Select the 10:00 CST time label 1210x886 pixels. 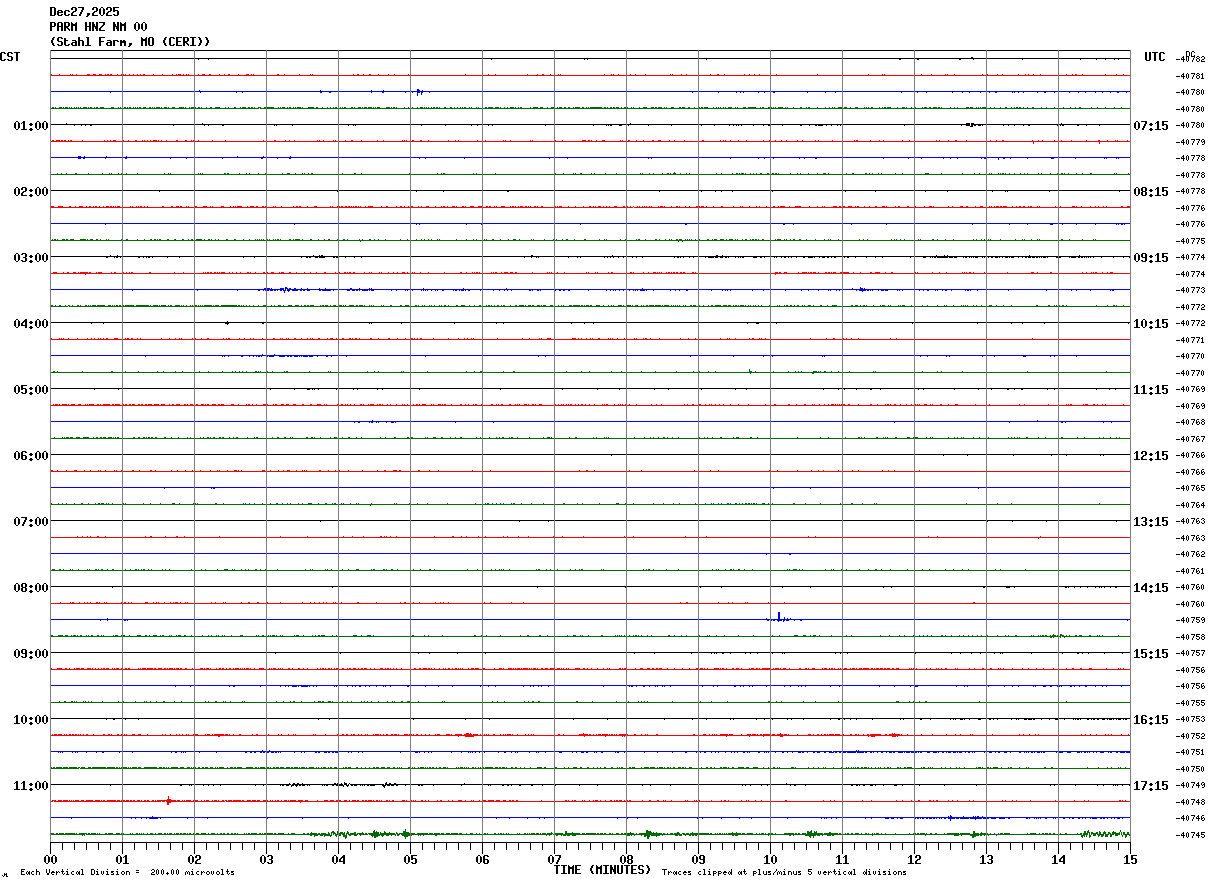(31, 720)
